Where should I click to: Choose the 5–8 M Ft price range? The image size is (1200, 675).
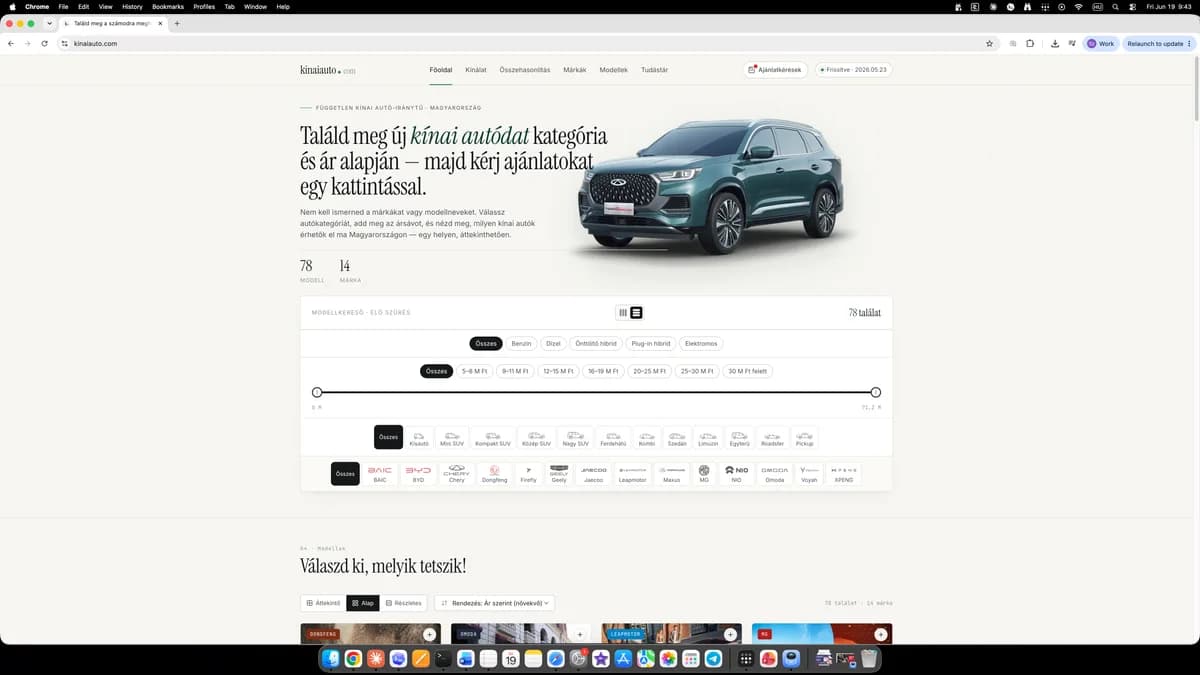click(x=475, y=371)
